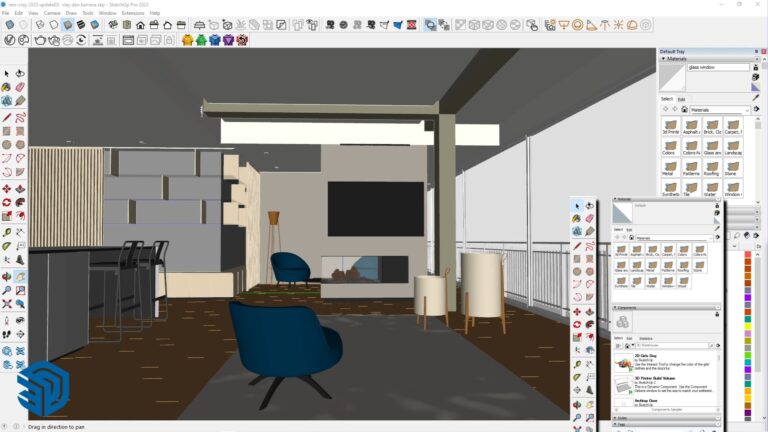Click the salmon red swatch heading the color strip
The height and width of the screenshot is (432, 768).
[748, 255]
